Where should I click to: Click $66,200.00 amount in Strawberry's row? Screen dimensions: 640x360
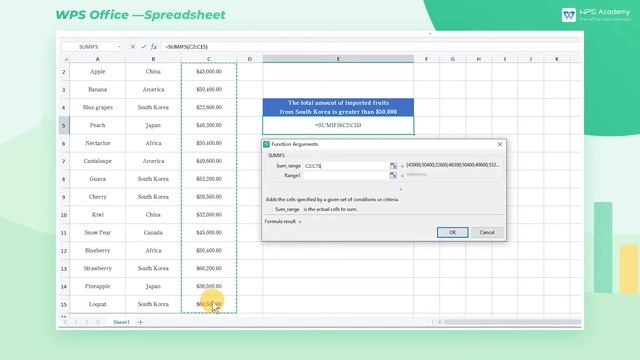[x=209, y=269]
